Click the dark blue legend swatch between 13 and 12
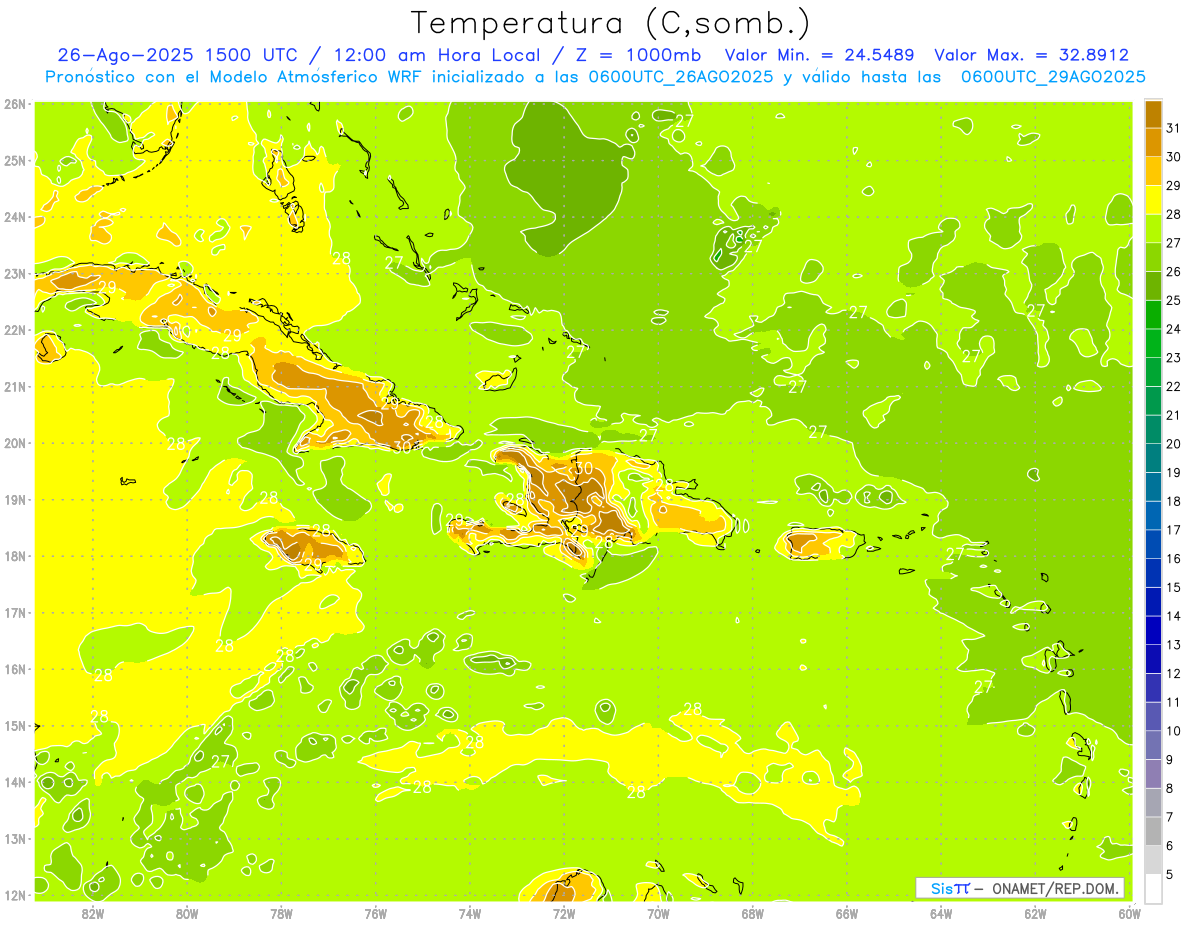The width and height of the screenshot is (1200, 927). (x=1153, y=659)
